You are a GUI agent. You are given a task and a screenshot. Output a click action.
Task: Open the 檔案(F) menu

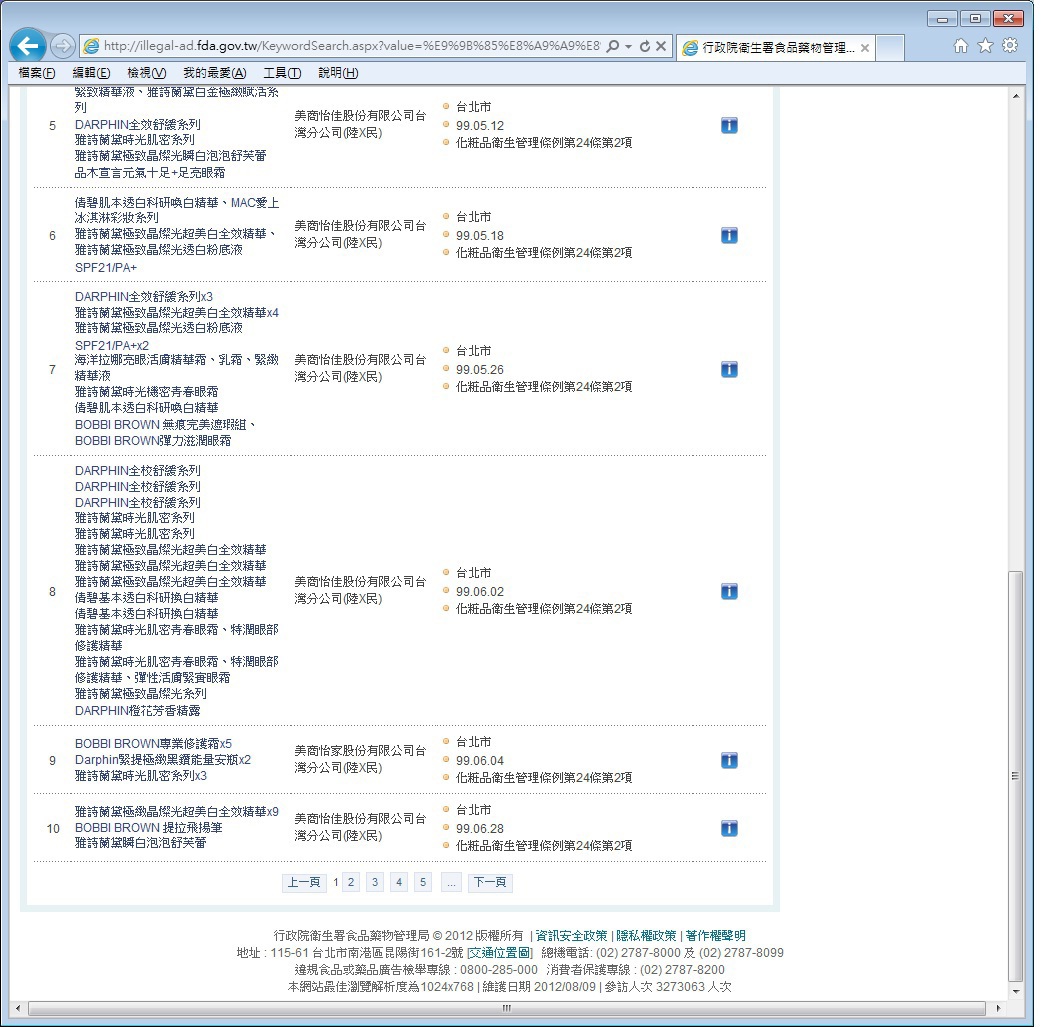[x=36, y=73]
